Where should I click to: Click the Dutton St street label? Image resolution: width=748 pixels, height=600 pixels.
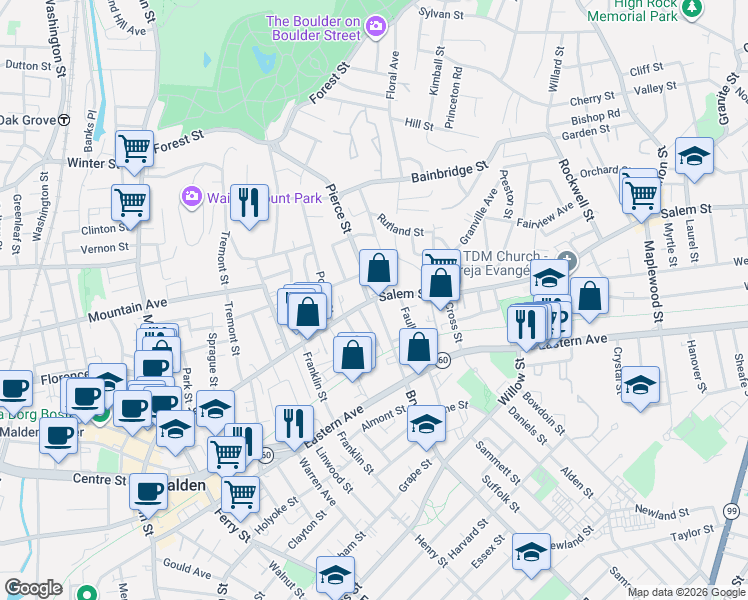[x=28, y=65]
